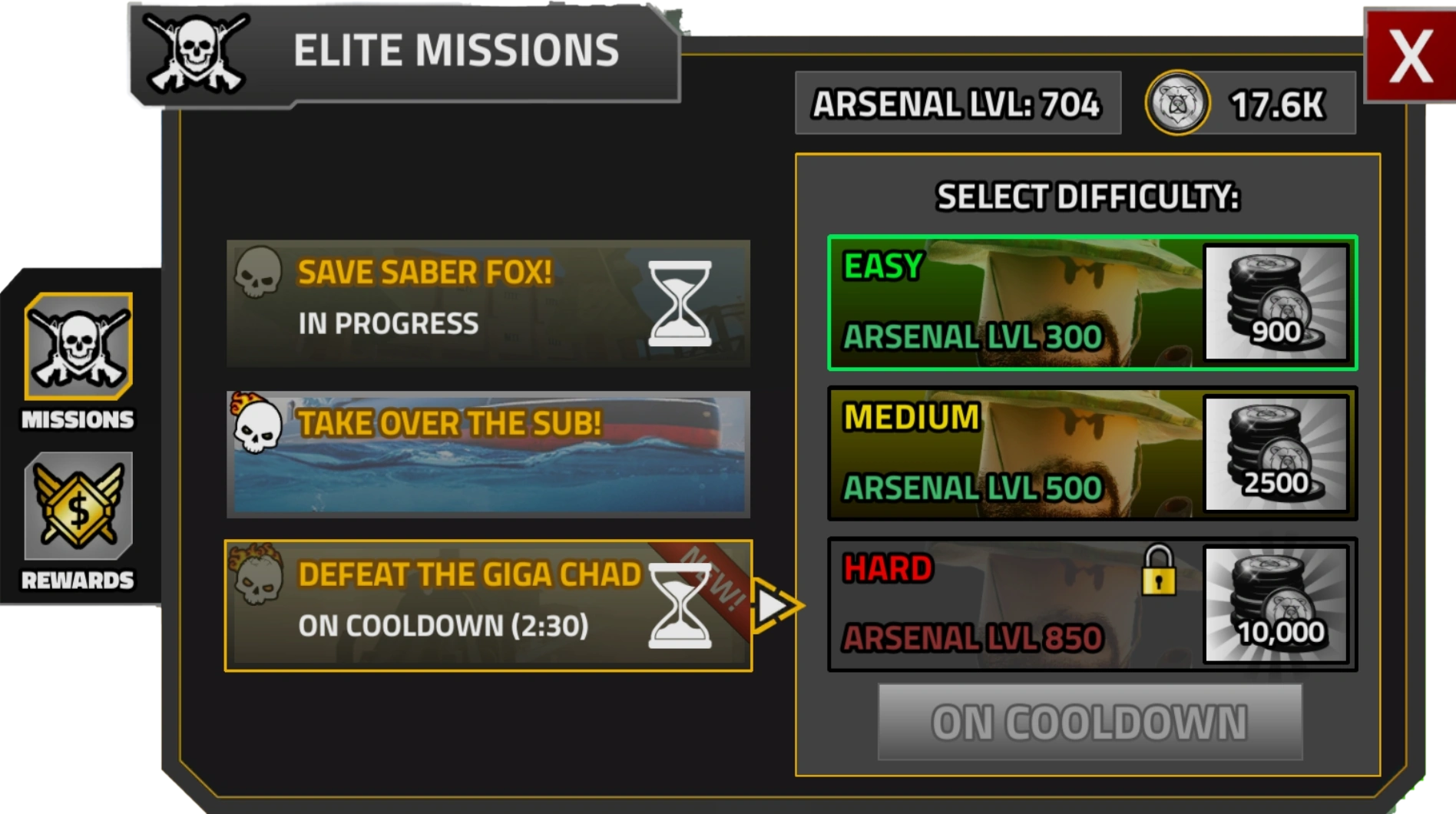Click the On Cooldown button
Screen dimensions: 1456x814
(x=1090, y=722)
